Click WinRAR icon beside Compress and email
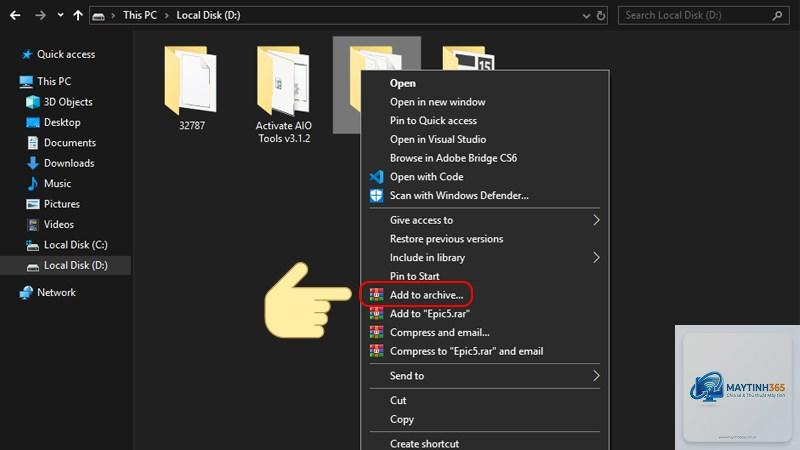 point(377,332)
